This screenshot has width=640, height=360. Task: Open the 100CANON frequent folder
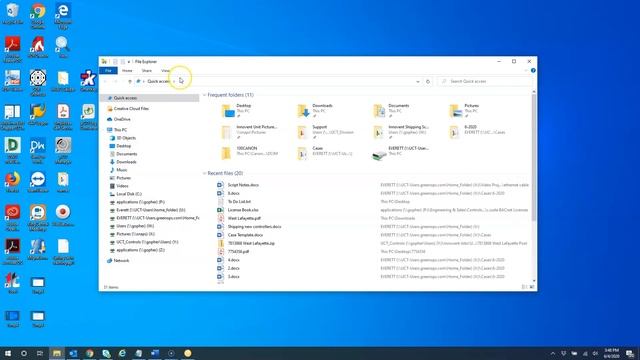249,153
